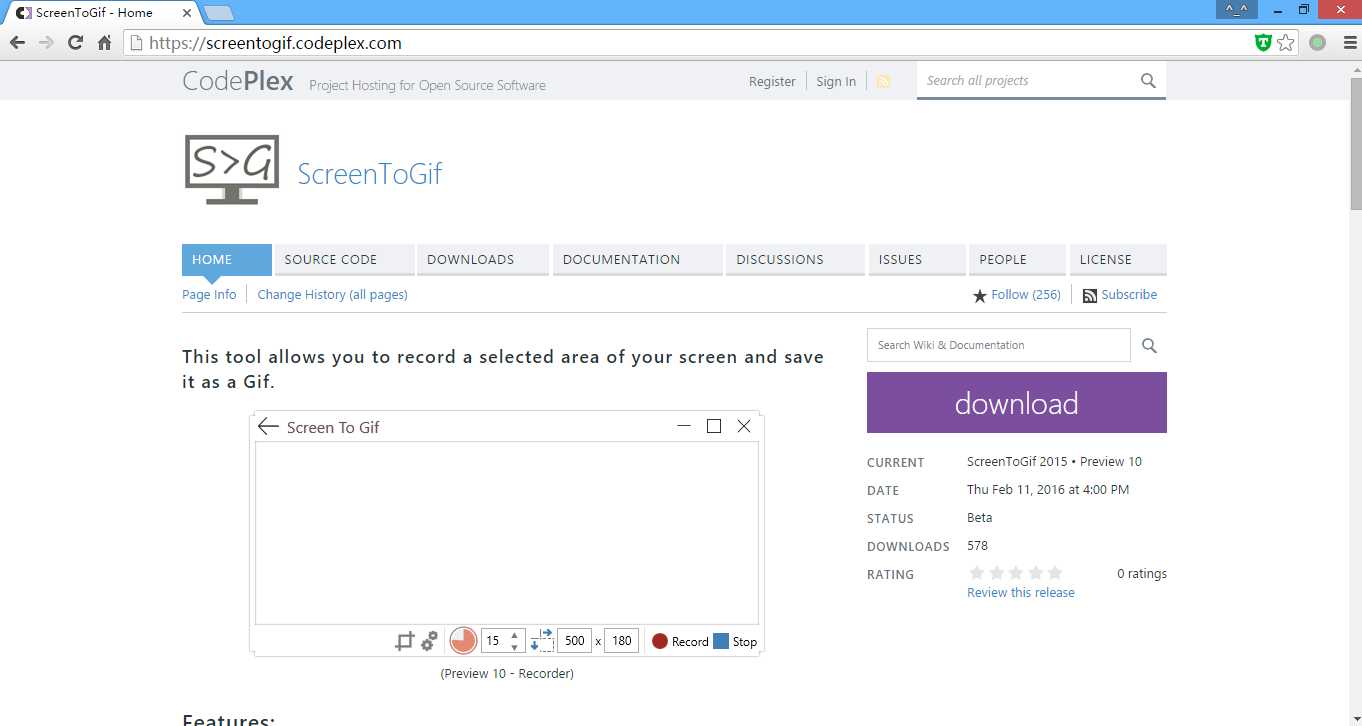Click the wiki search magnifier icon

pos(1149,345)
